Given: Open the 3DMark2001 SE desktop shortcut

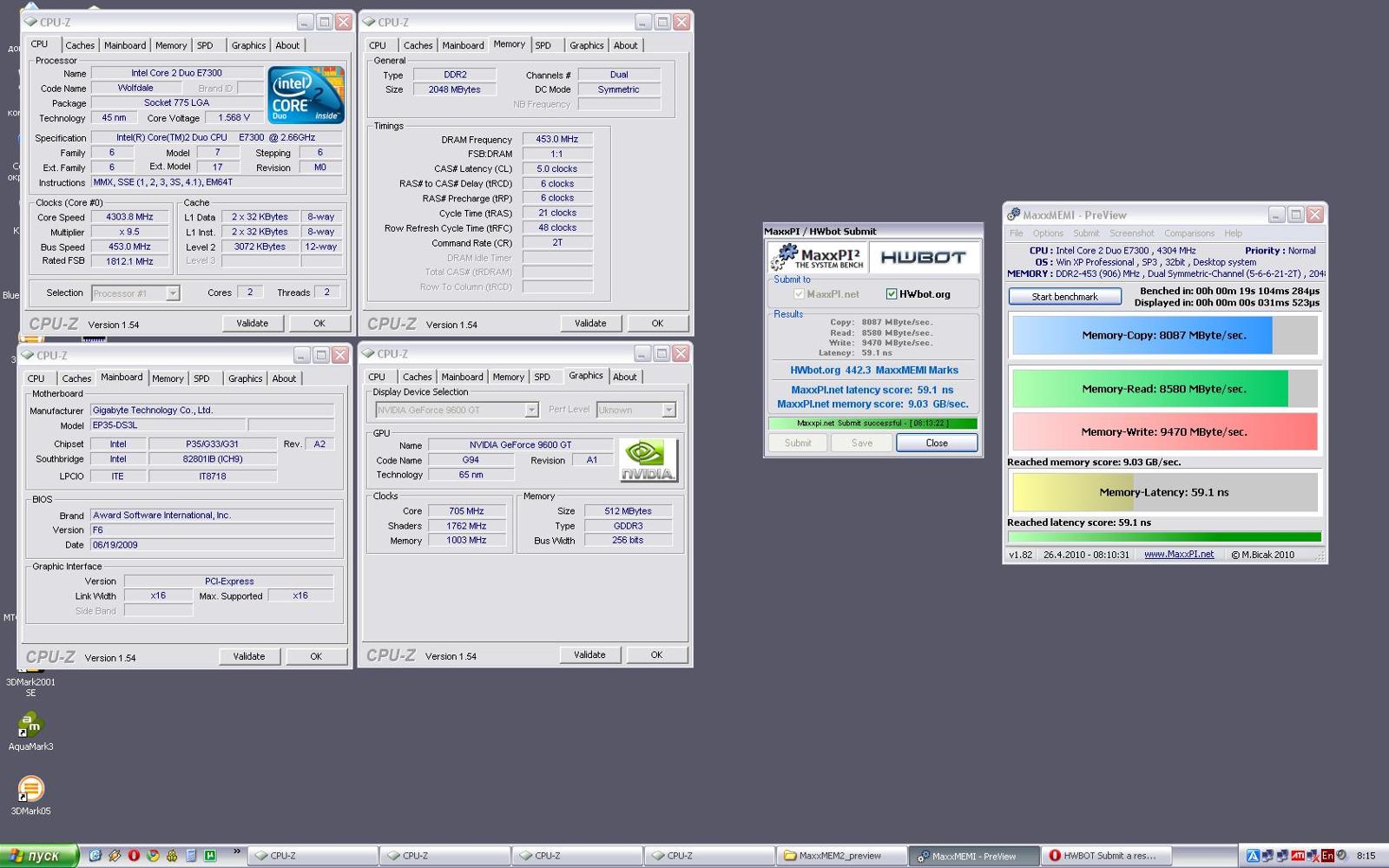Looking at the screenshot, I should point(30,683).
